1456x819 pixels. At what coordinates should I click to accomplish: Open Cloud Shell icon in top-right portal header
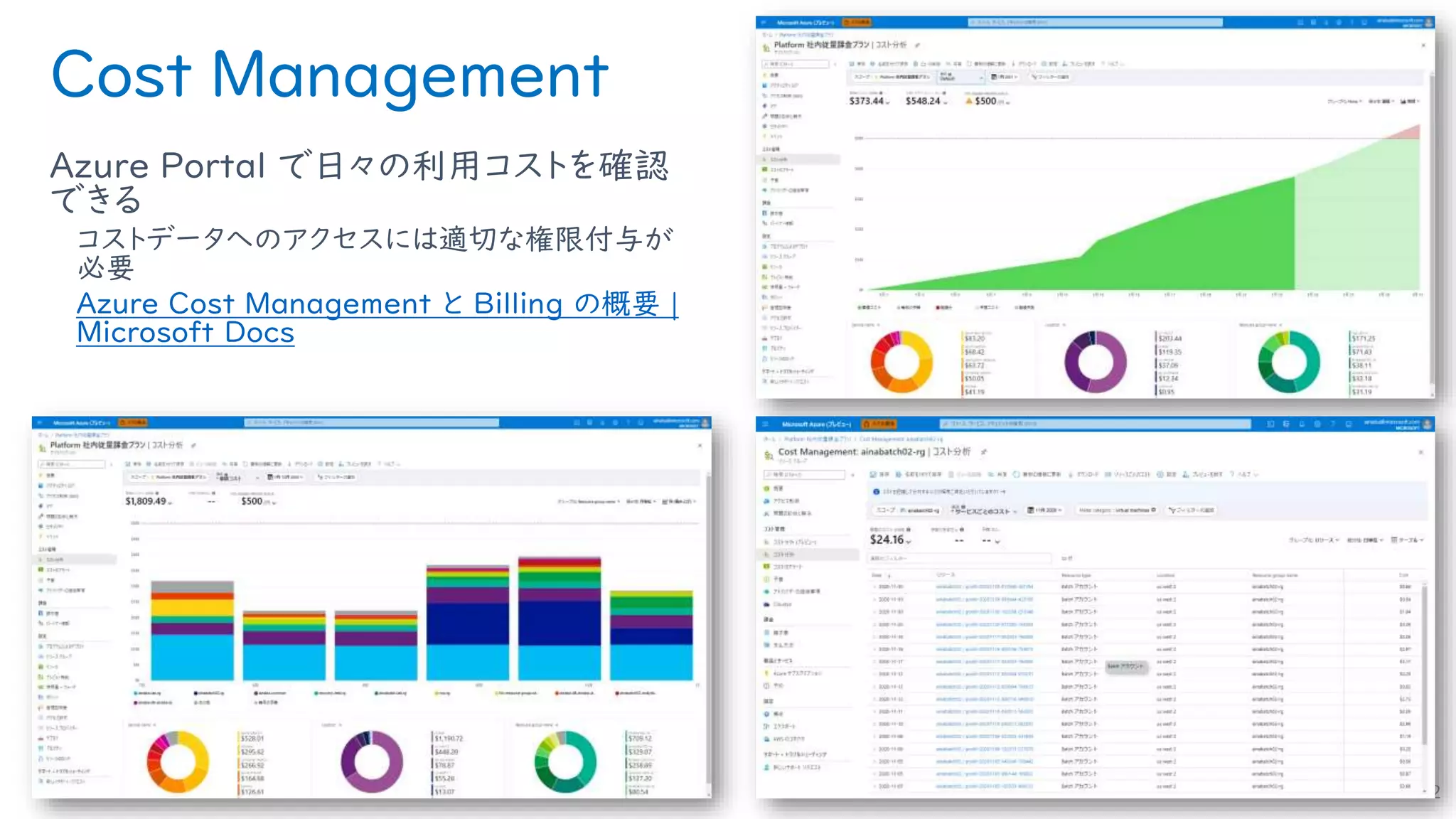[1300, 23]
